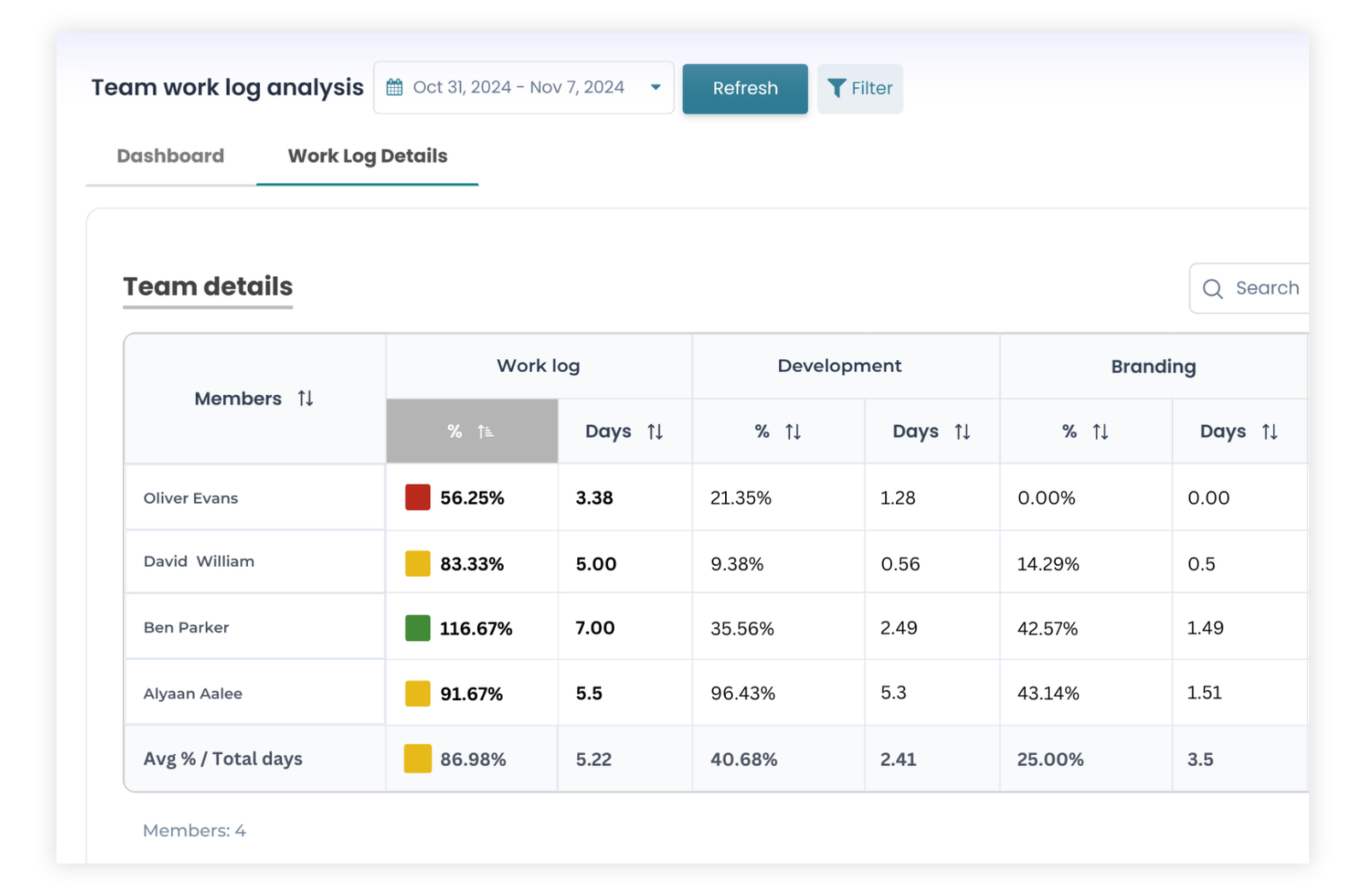The image size is (1368, 896).
Task: Sort Branding Days column
Action: 1270,432
